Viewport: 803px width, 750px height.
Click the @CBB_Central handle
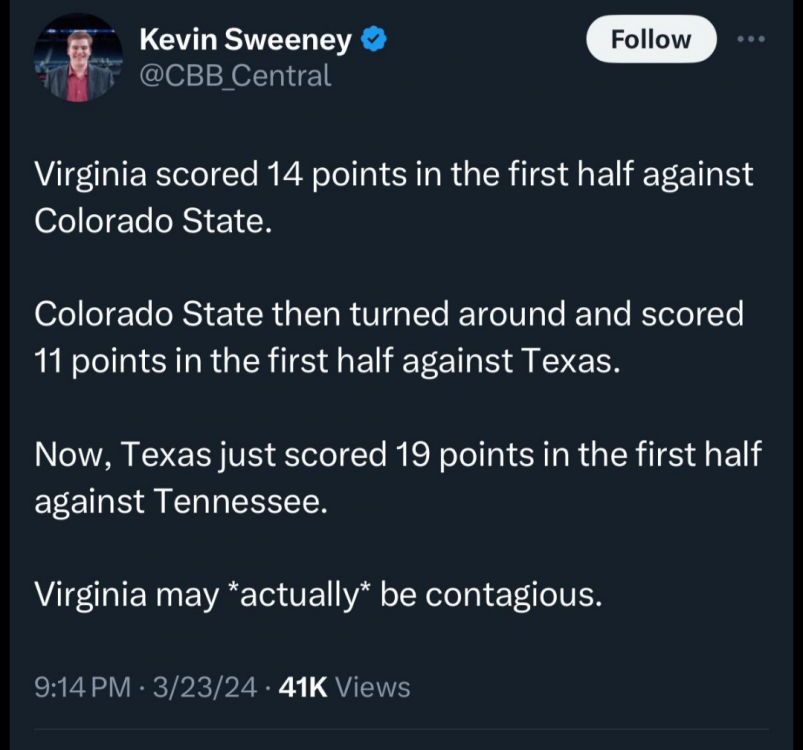235,75
